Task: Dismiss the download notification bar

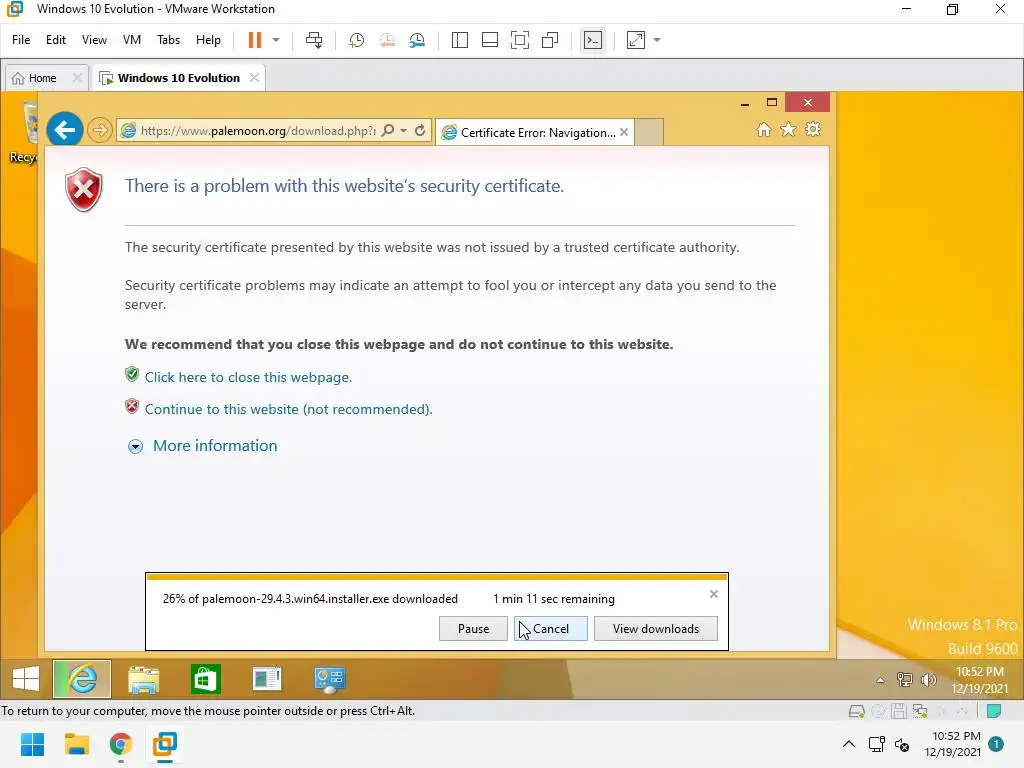Action: click(x=714, y=594)
